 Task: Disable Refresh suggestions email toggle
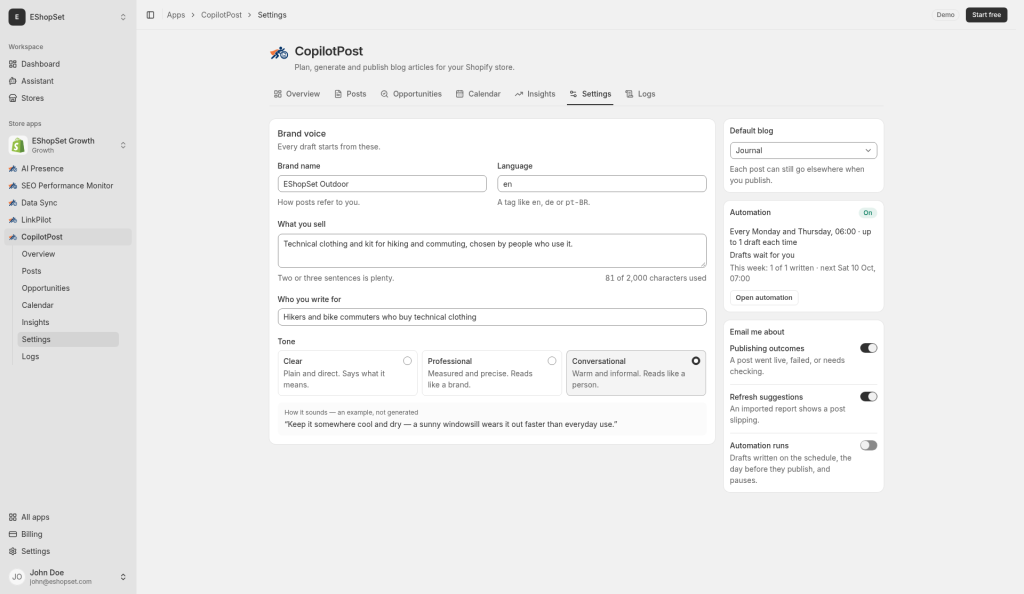(869, 397)
